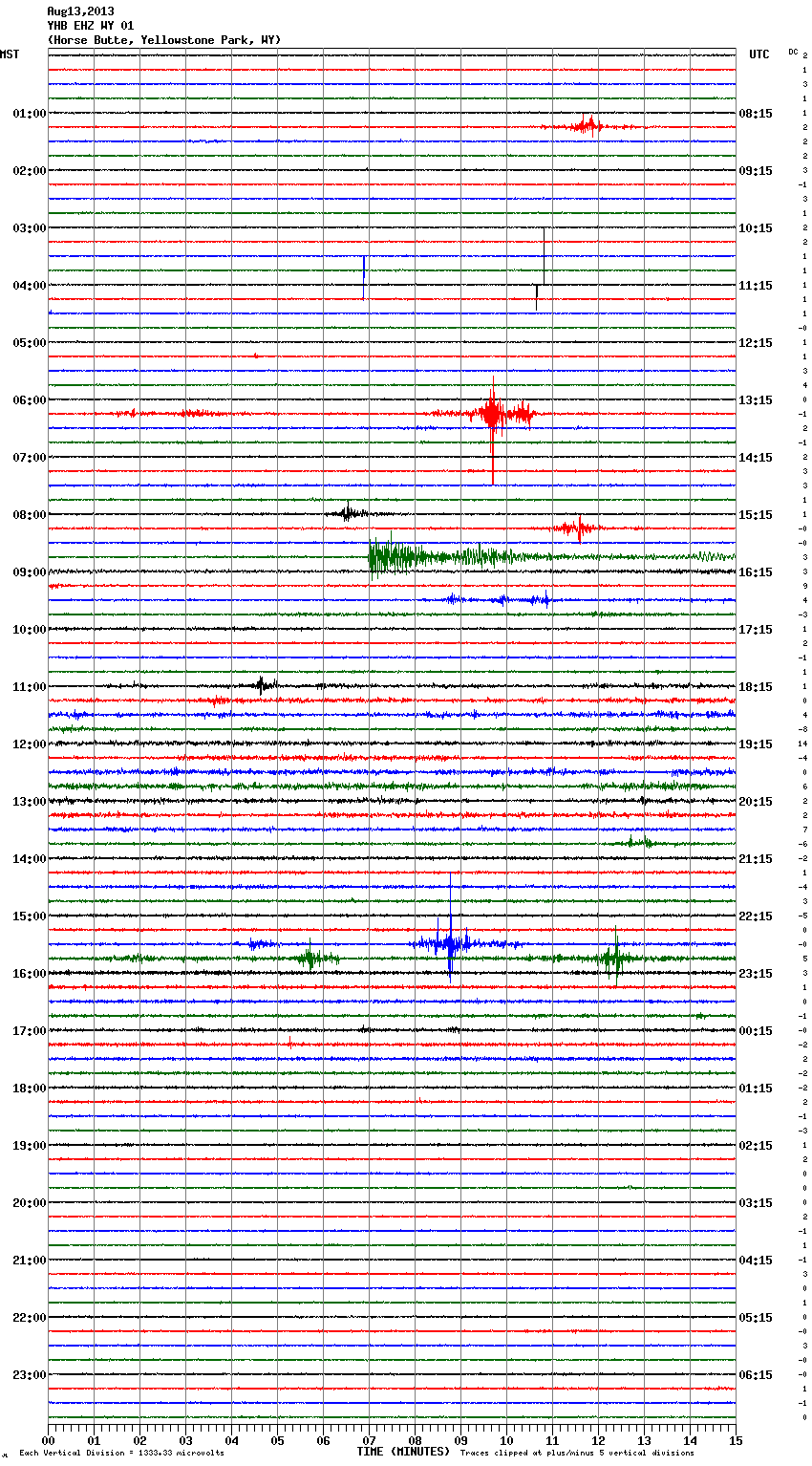Click the blue vertical spike before 04:00
Image resolution: width=812 pixels, height=1466 pixels.
pos(364,277)
